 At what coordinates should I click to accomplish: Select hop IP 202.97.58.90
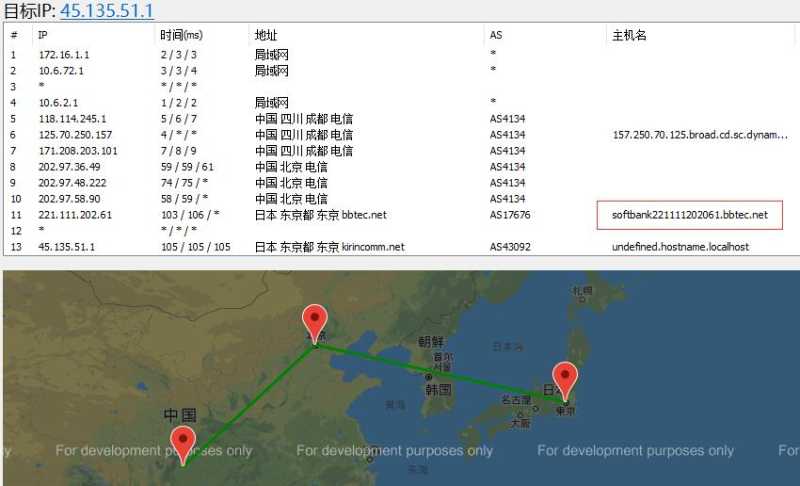[69, 199]
